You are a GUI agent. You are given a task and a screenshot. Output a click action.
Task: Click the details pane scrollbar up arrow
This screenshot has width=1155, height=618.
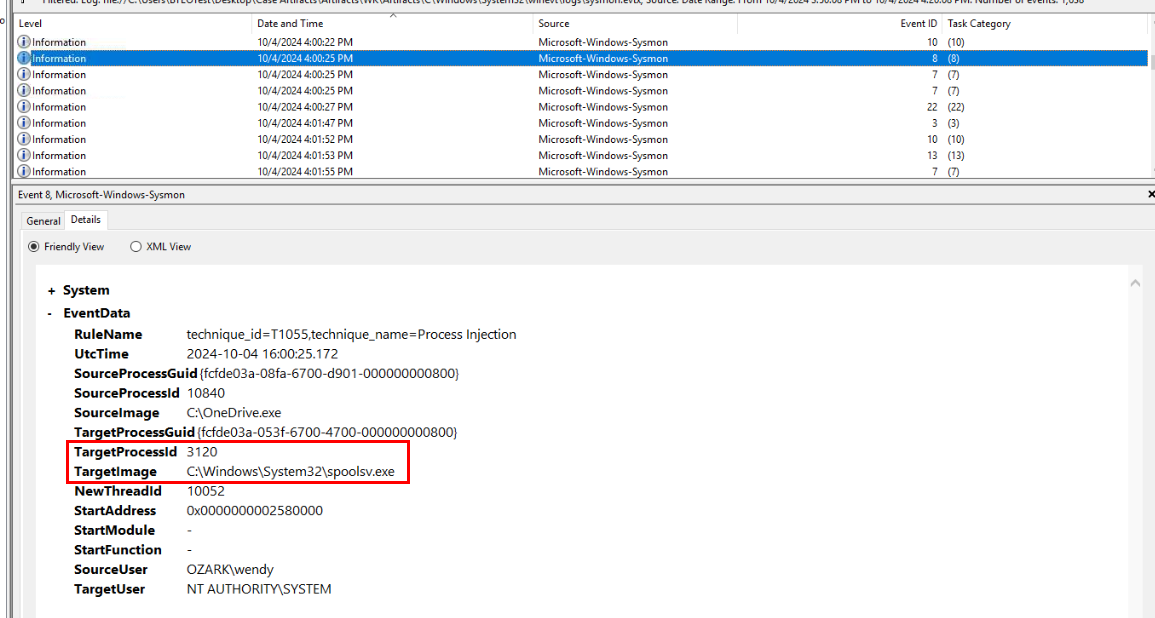click(1135, 284)
